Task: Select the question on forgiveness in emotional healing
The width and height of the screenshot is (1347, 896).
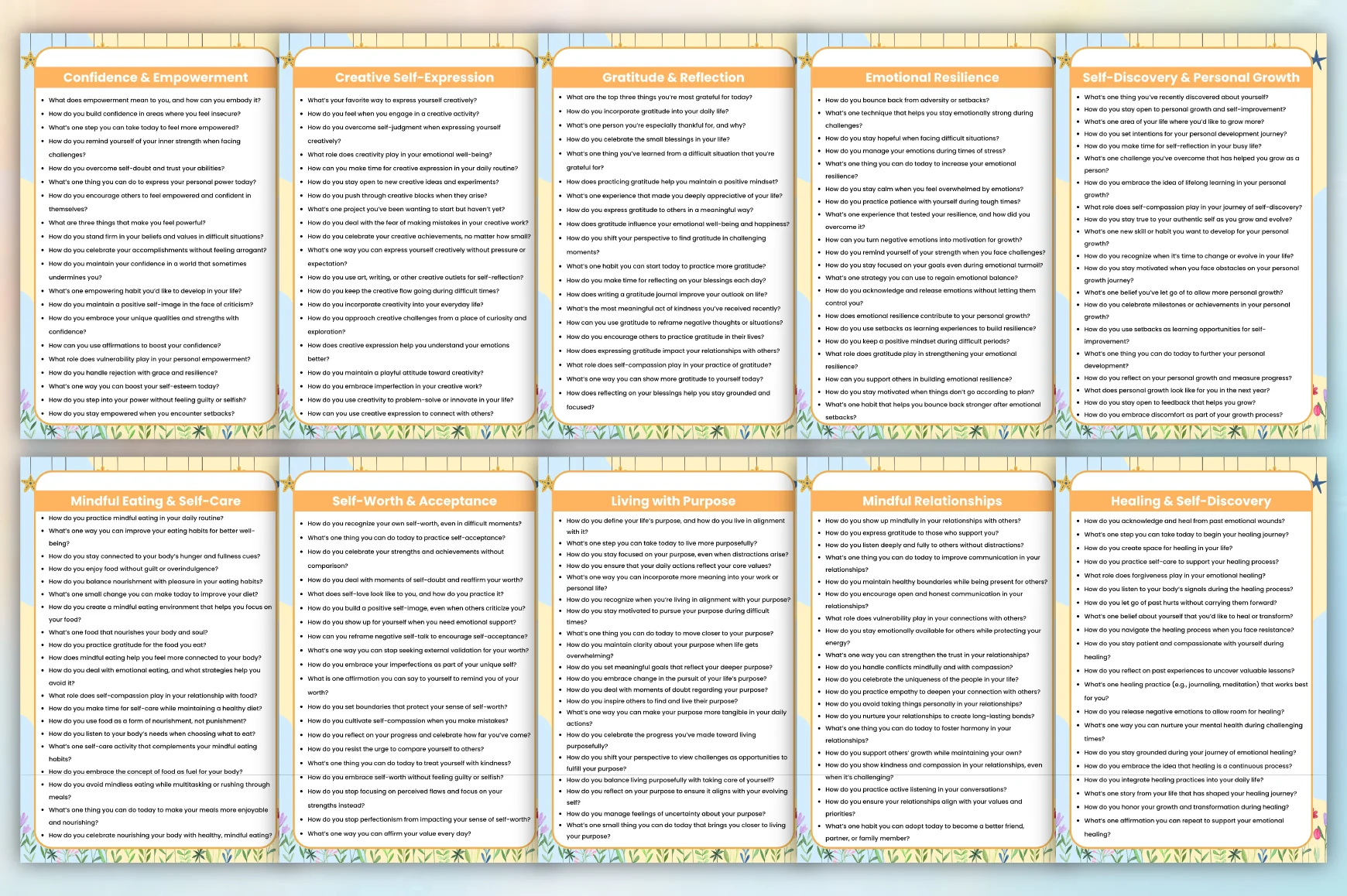Action: point(1174,576)
